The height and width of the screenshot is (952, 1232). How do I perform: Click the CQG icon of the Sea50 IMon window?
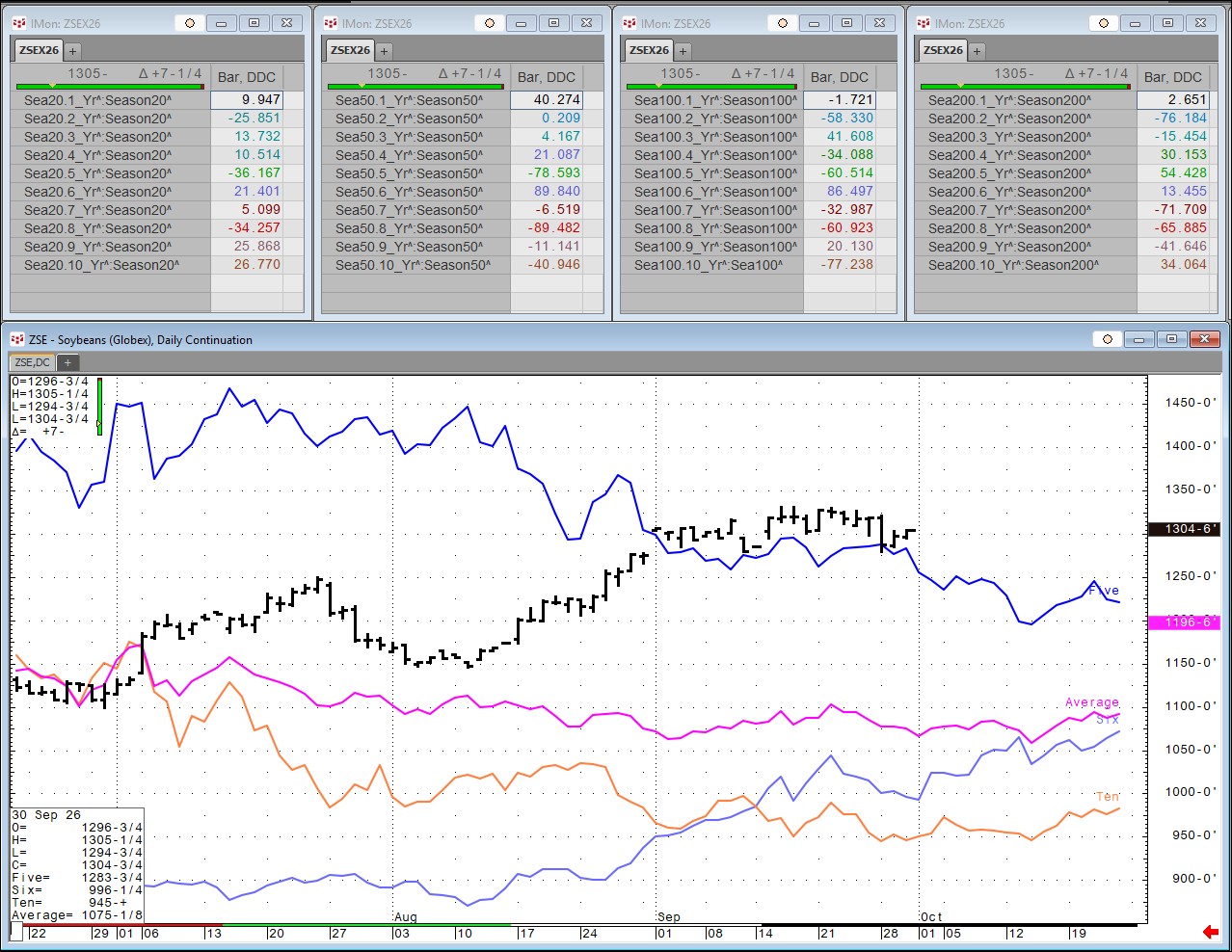[331, 23]
